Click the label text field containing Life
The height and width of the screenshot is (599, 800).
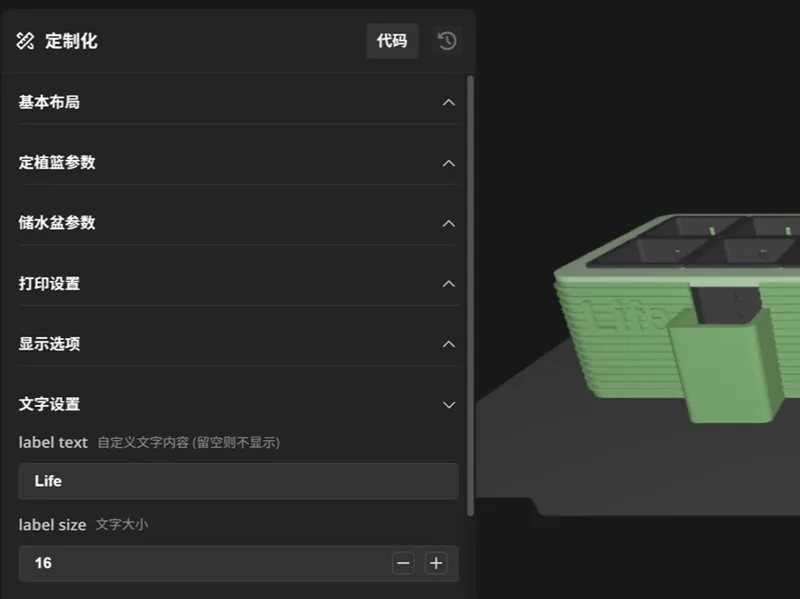238,481
